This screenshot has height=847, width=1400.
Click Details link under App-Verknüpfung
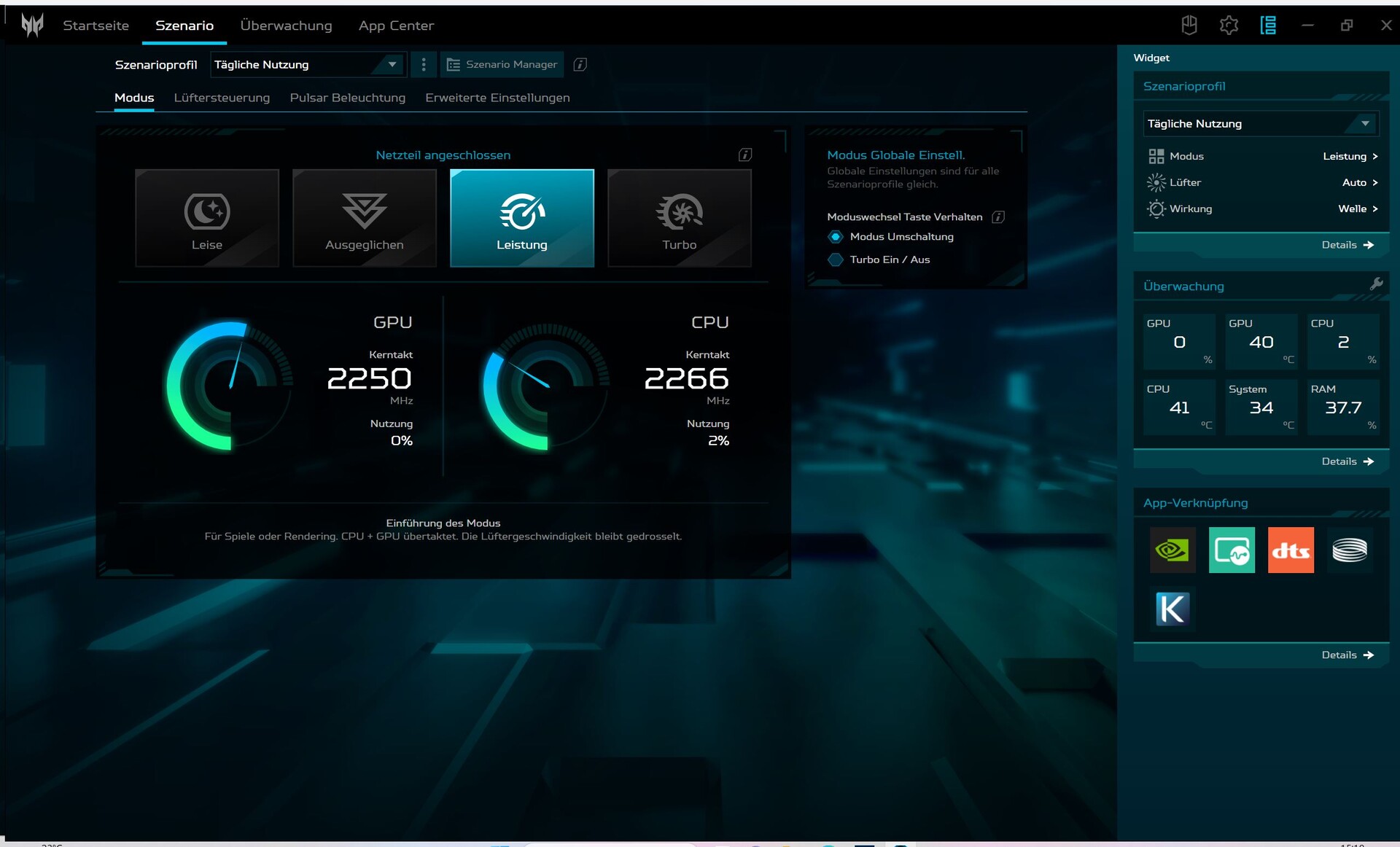(1347, 655)
